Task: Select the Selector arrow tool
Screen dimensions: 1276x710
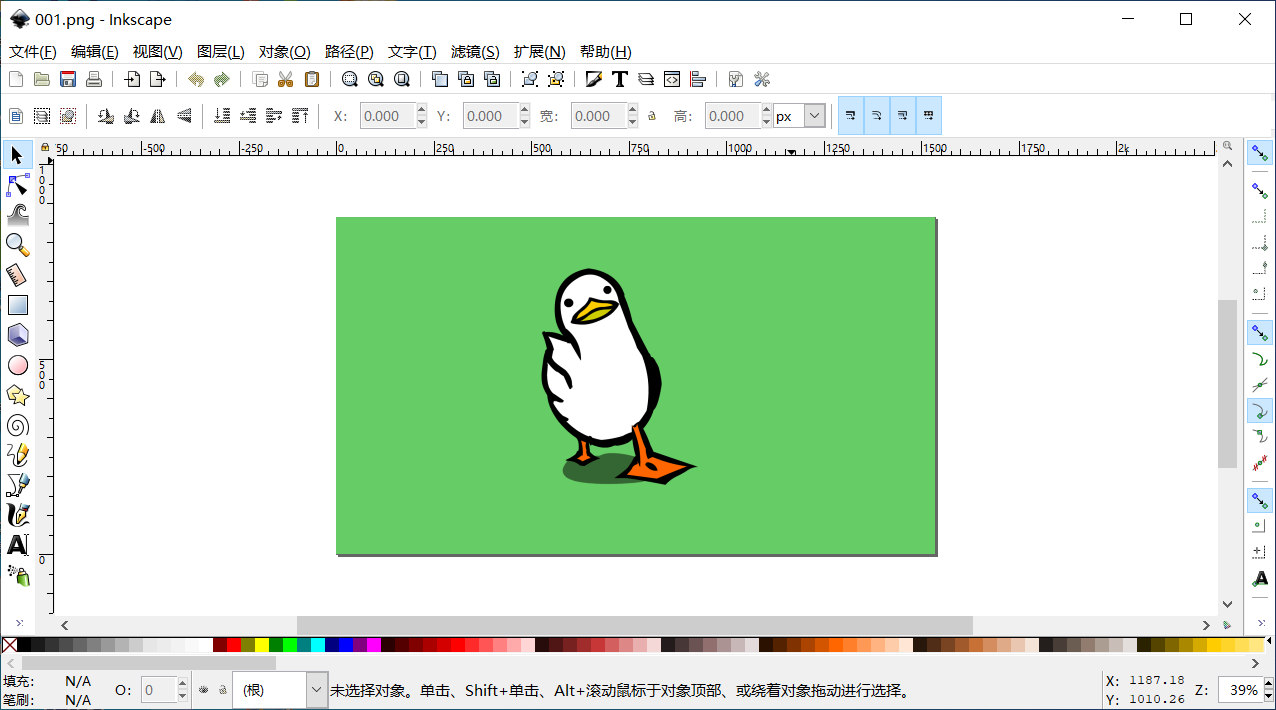Action: tap(16, 155)
